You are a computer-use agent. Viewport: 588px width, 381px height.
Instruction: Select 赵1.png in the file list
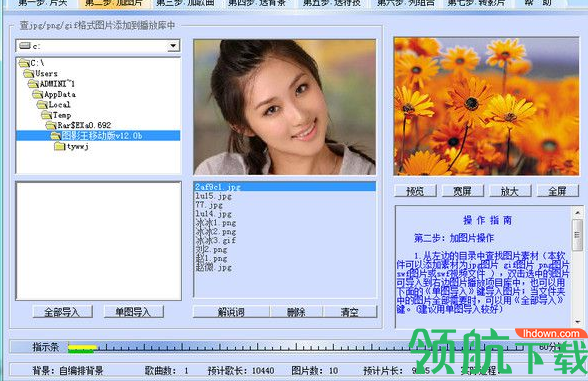(x=211, y=258)
